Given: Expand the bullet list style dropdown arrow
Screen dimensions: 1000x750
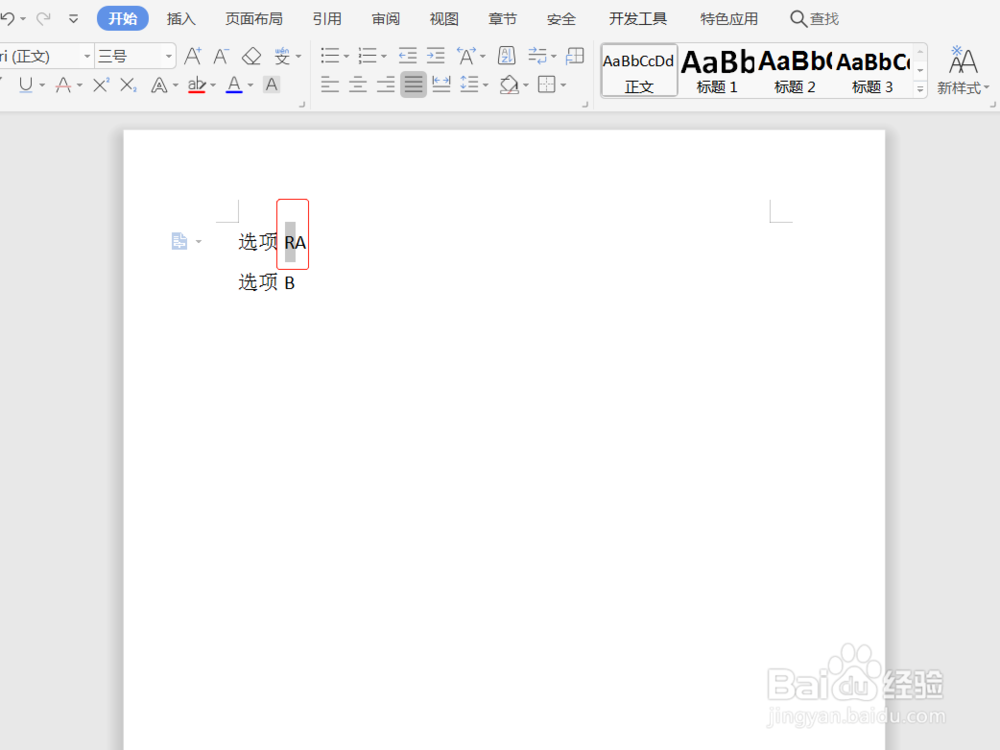Looking at the screenshot, I should (346, 56).
